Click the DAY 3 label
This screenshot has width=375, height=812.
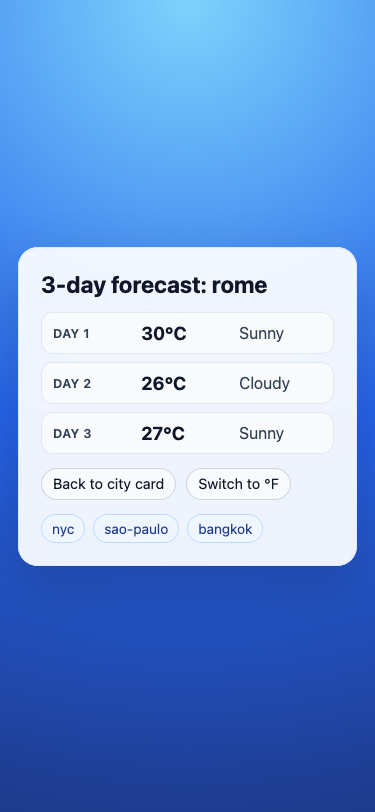(72, 433)
